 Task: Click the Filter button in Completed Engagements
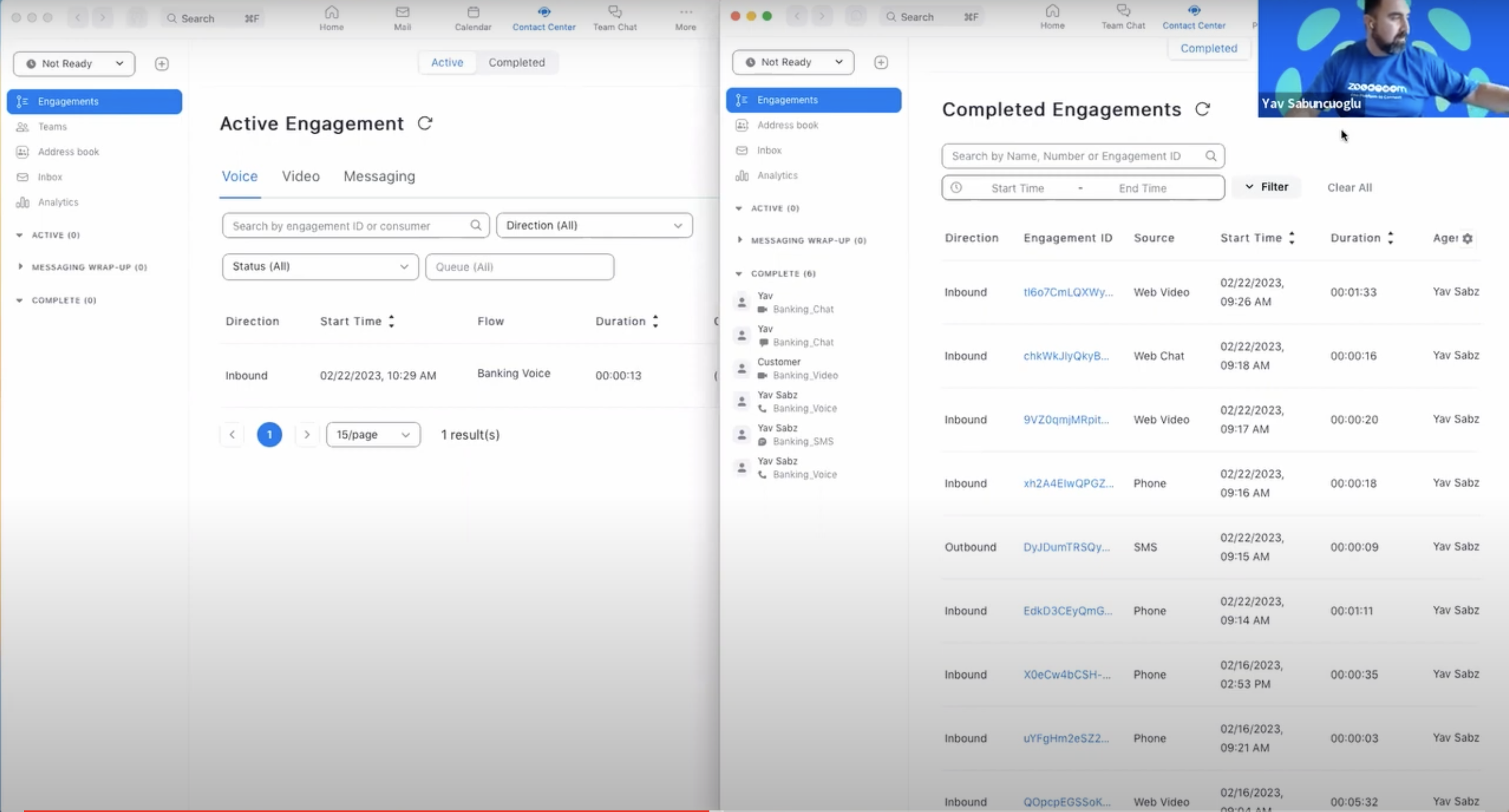pos(1268,187)
